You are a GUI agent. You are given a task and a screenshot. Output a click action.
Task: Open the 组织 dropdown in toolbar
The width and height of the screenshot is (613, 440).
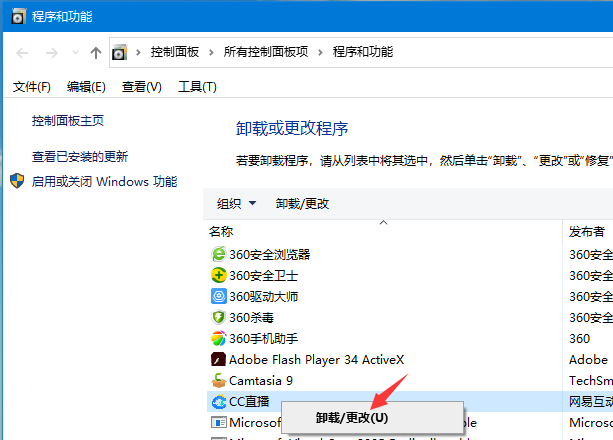(x=237, y=203)
